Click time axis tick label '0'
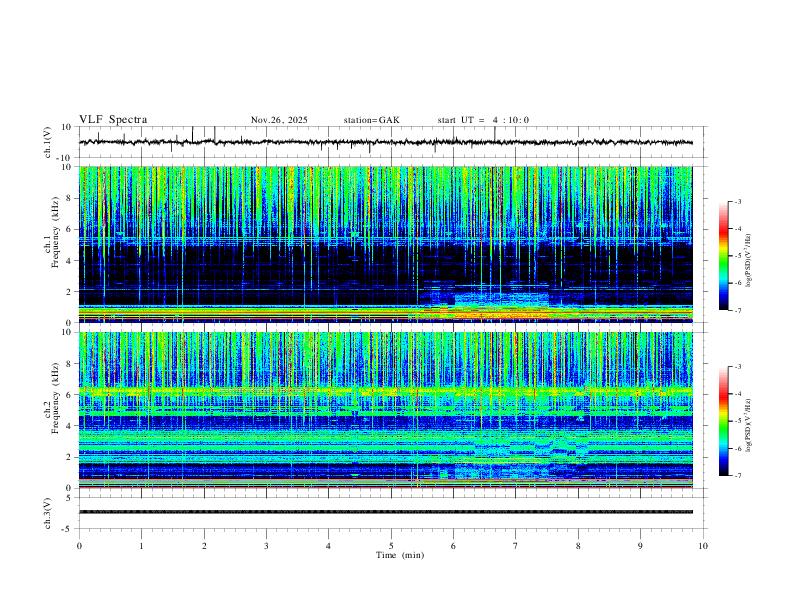Viewport: 792px width, 612px height. click(79, 546)
